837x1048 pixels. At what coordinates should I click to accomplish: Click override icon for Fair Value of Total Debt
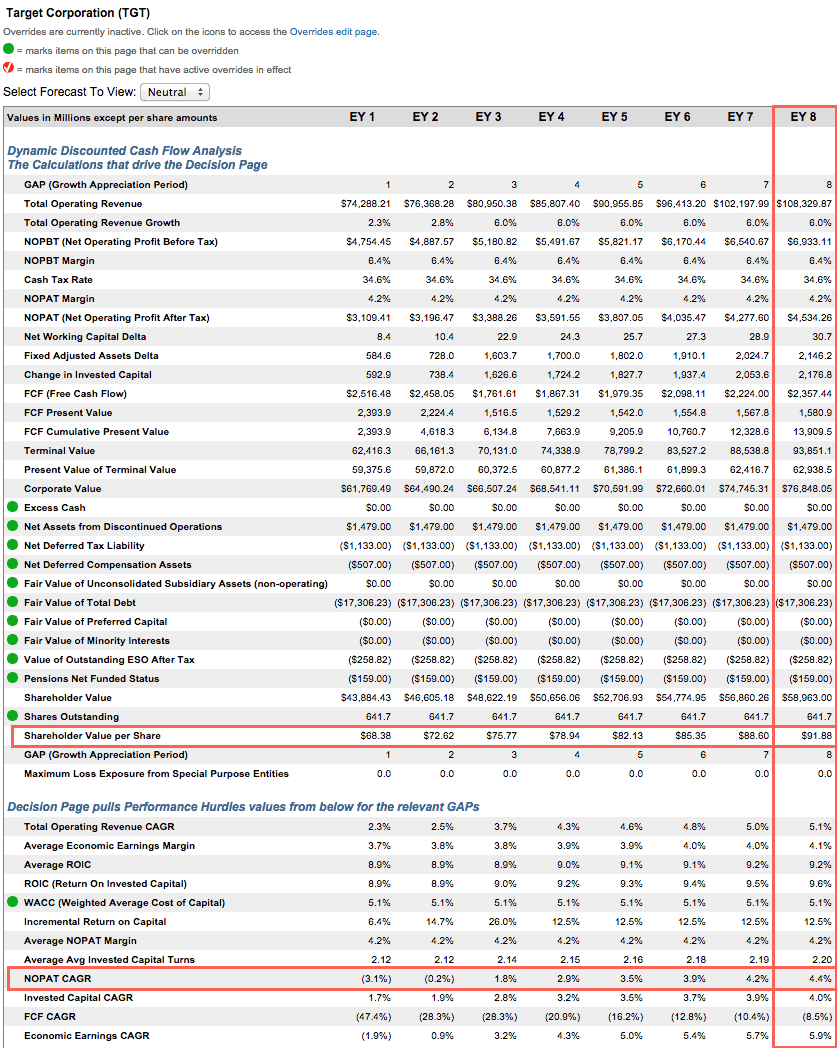(13, 602)
